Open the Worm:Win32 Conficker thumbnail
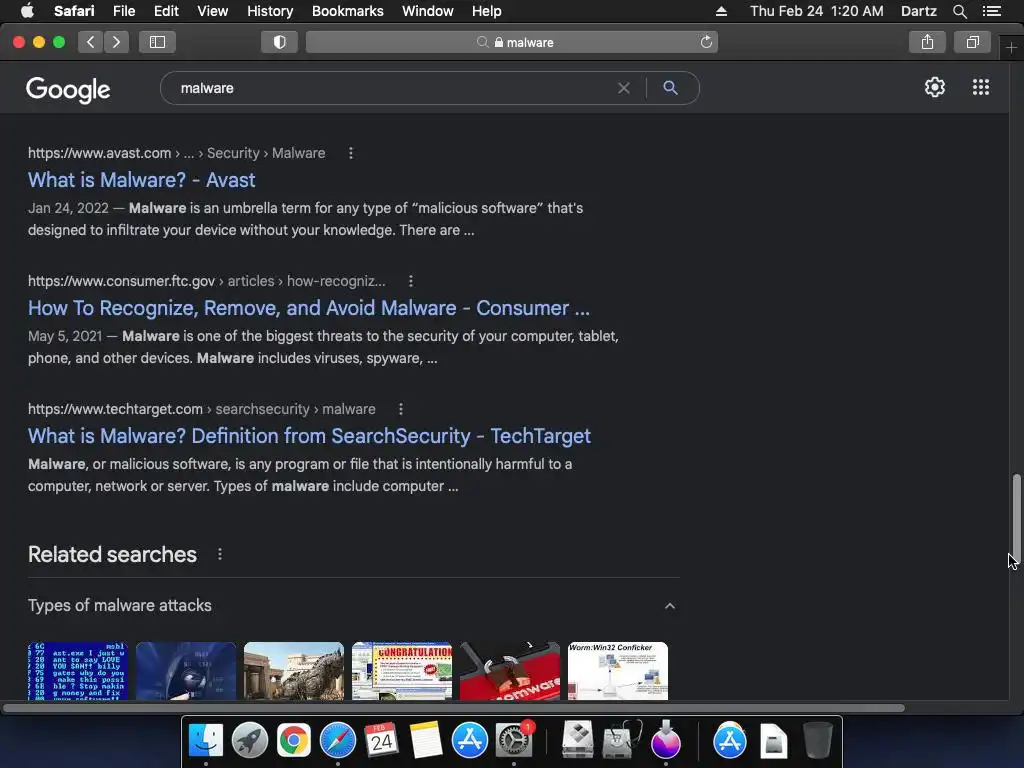Screen dimensions: 1024x768 [618, 671]
